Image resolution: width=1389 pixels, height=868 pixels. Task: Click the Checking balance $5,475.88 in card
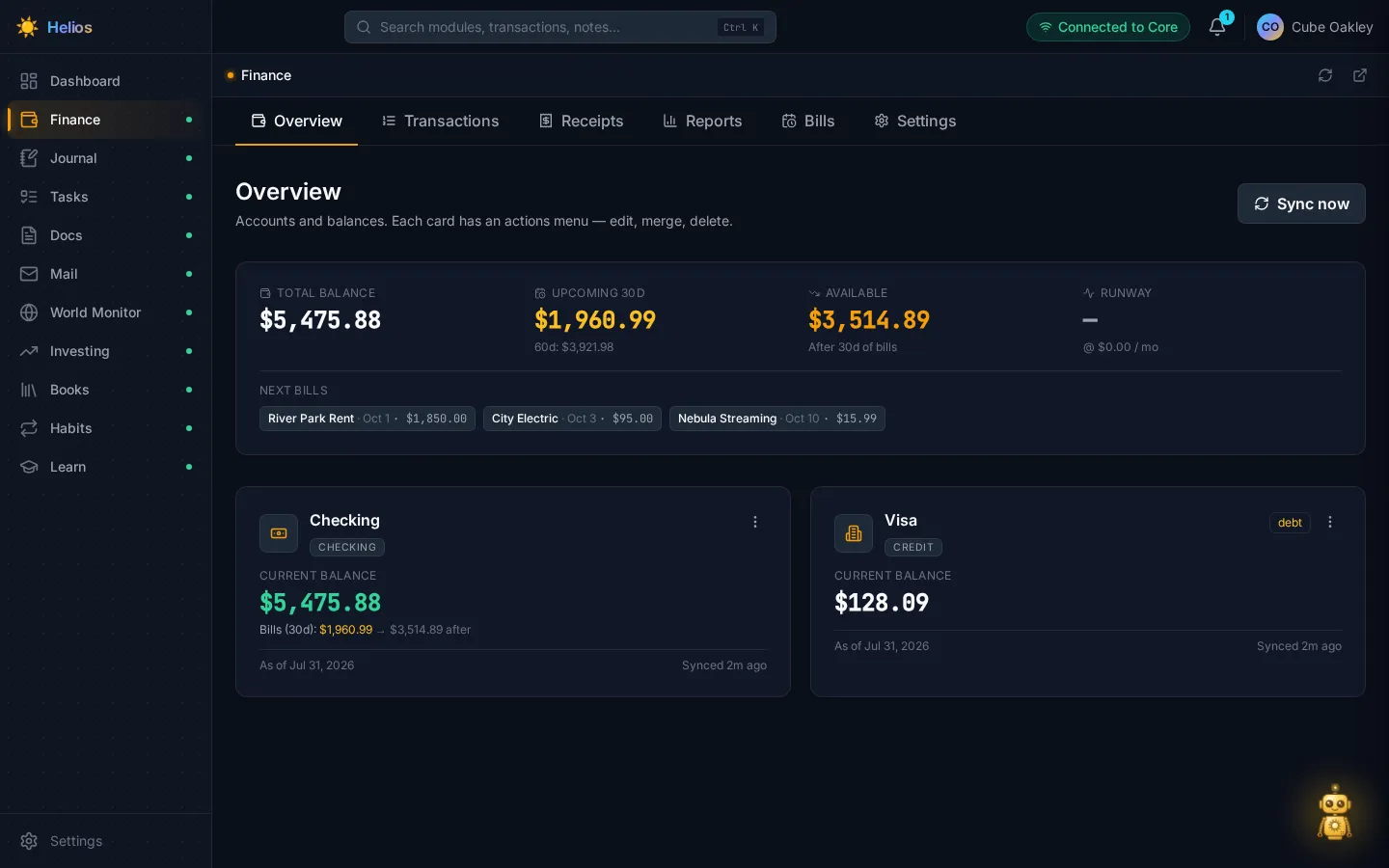320,603
